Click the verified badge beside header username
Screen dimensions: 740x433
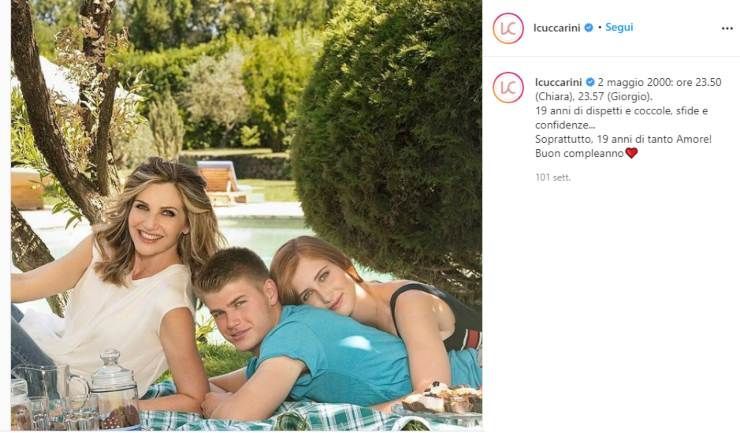pos(589,28)
